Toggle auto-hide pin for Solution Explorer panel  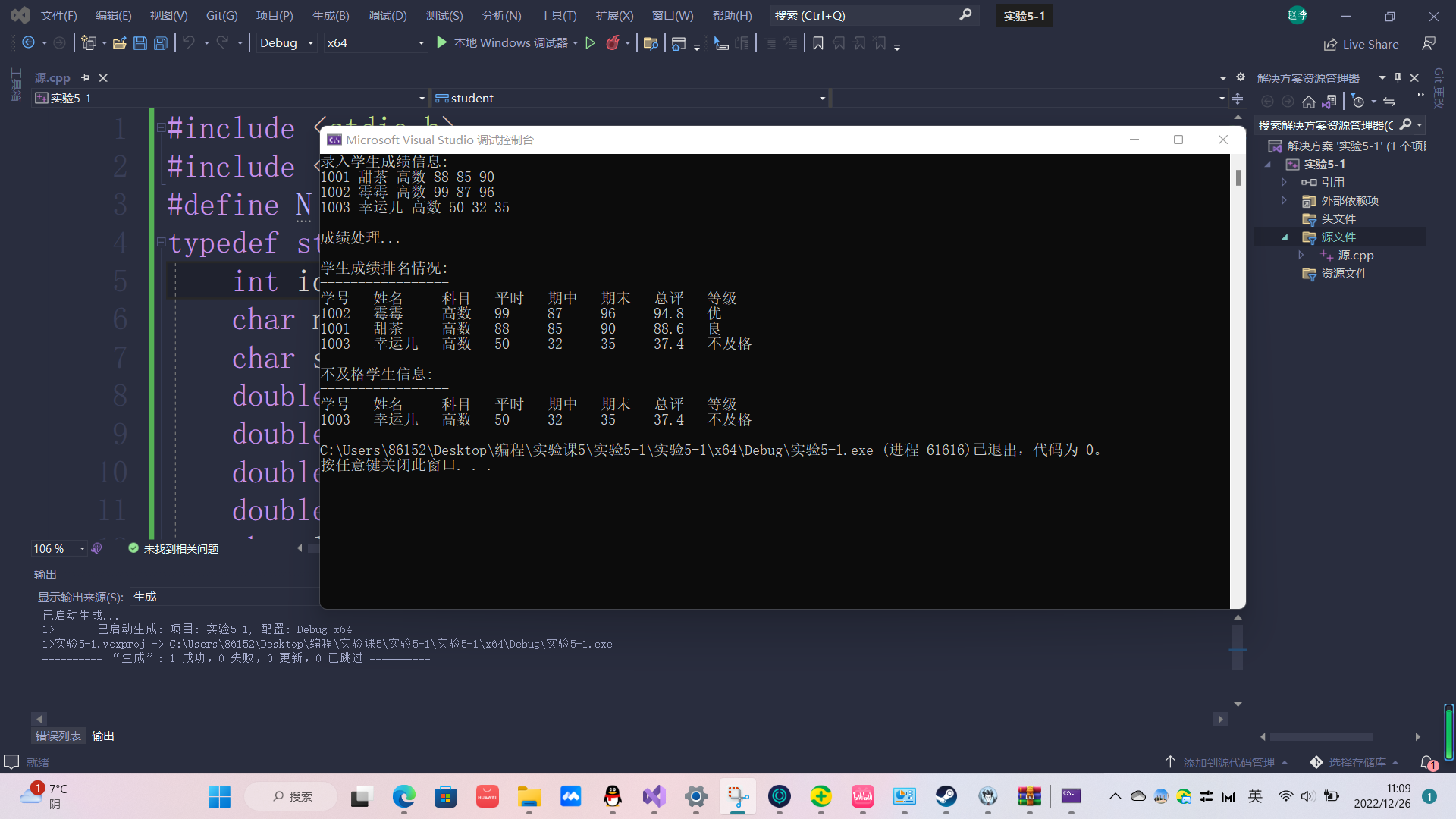pyautogui.click(x=1398, y=78)
